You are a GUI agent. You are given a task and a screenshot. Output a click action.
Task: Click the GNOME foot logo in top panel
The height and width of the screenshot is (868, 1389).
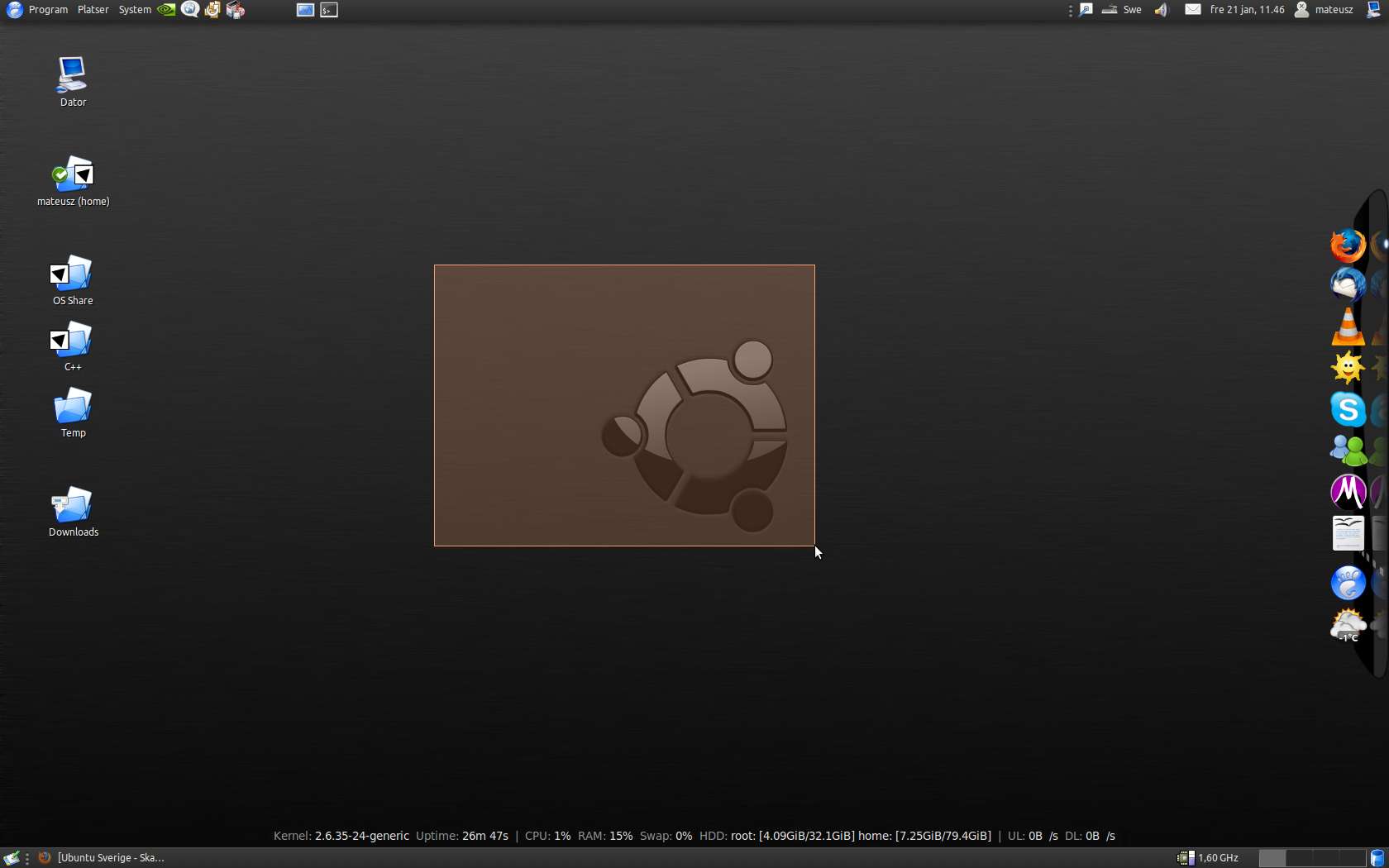(14, 10)
